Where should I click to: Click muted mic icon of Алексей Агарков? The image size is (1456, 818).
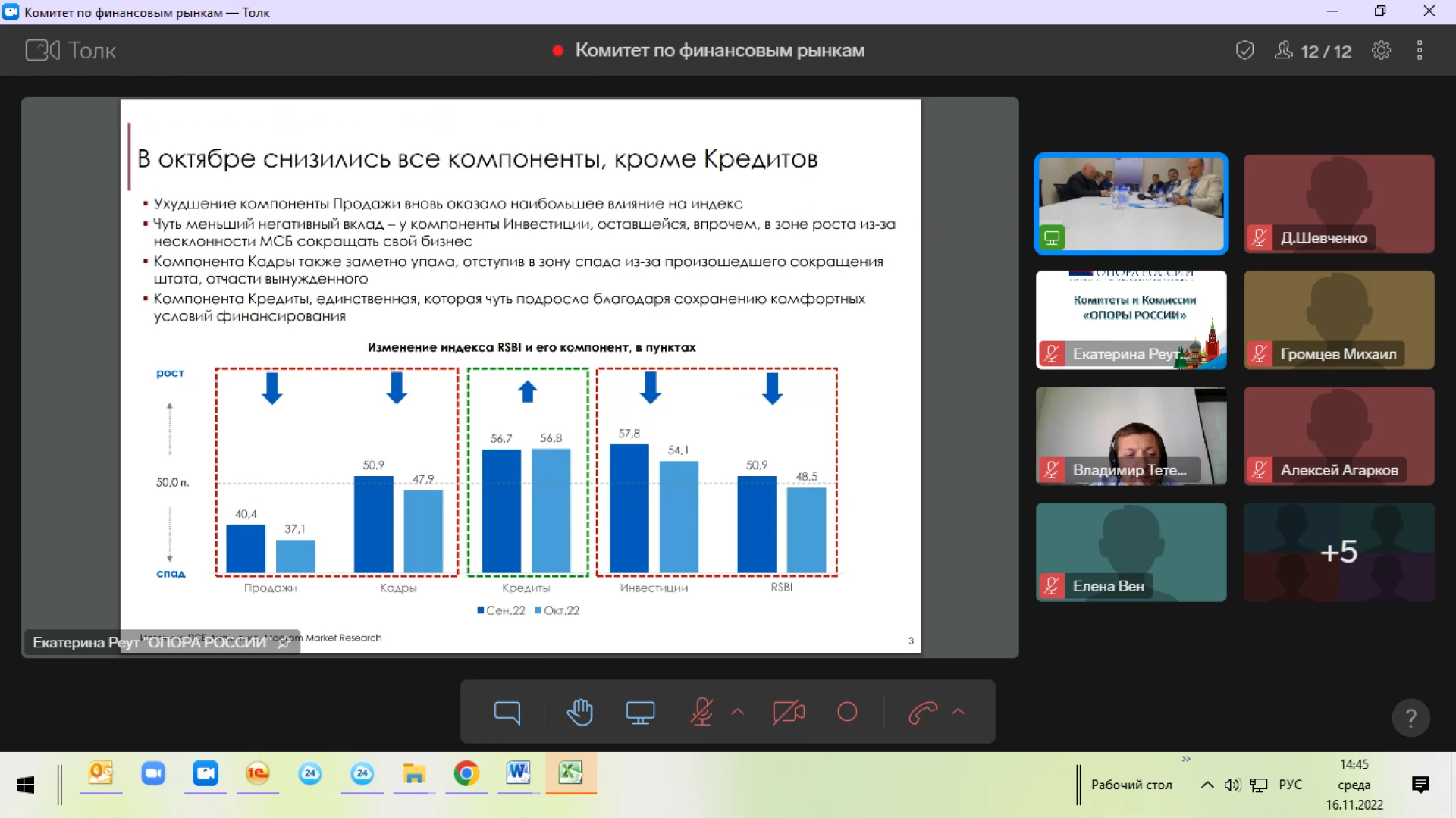click(x=1259, y=470)
